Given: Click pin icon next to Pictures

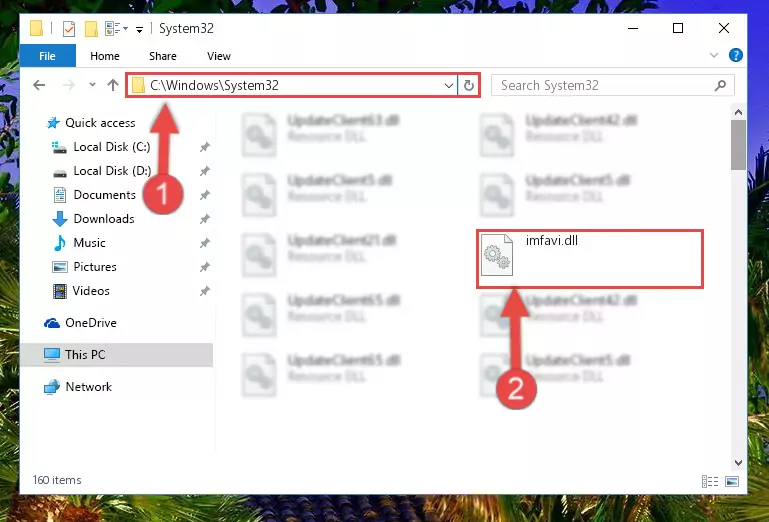Looking at the screenshot, I should pos(205,267).
